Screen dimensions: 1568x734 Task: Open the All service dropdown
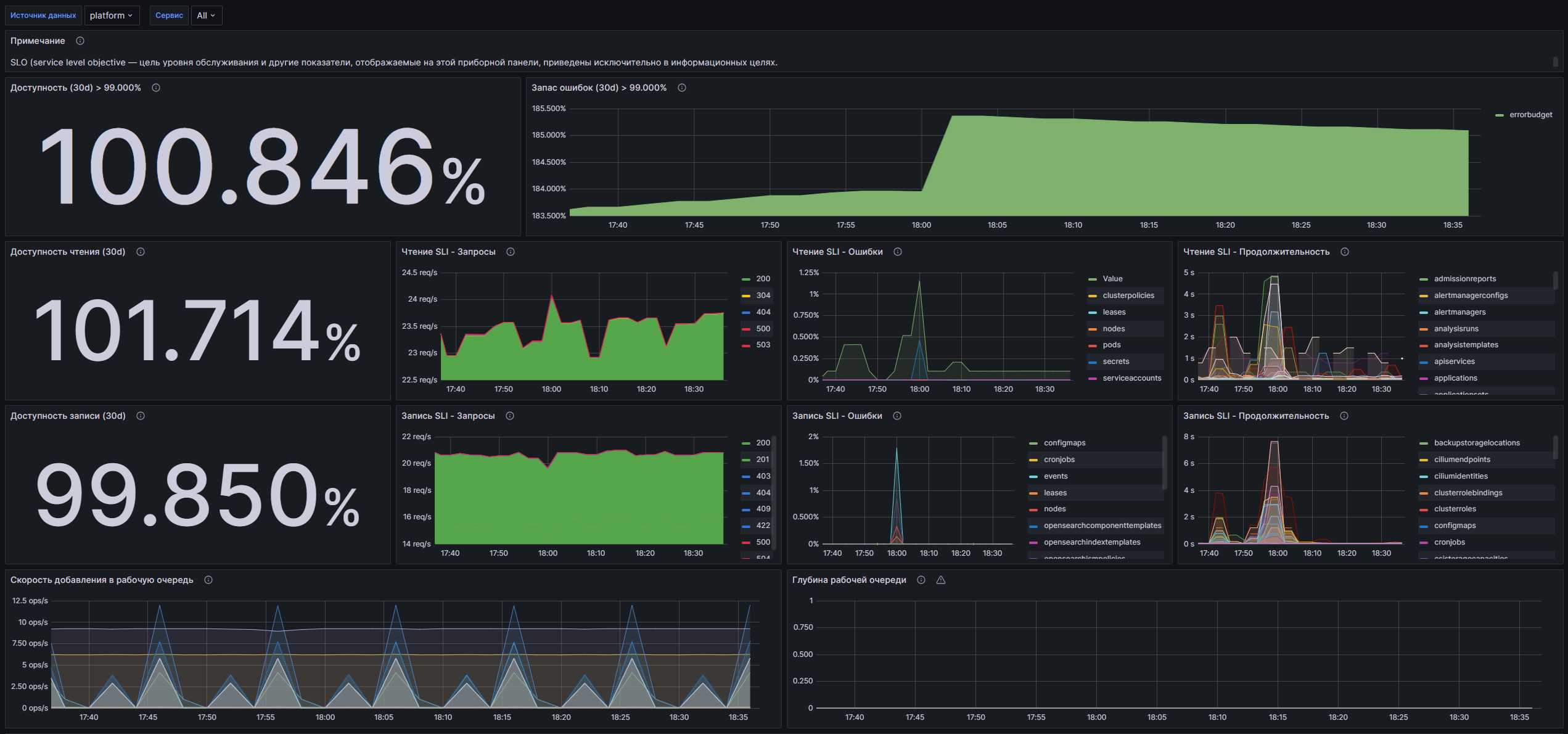[x=206, y=15]
